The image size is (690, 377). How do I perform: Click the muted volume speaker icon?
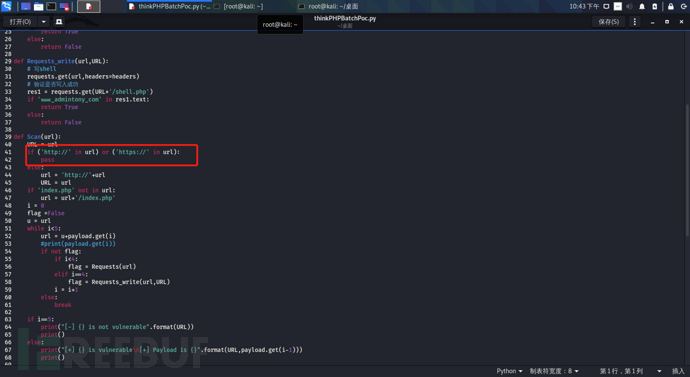(630, 7)
